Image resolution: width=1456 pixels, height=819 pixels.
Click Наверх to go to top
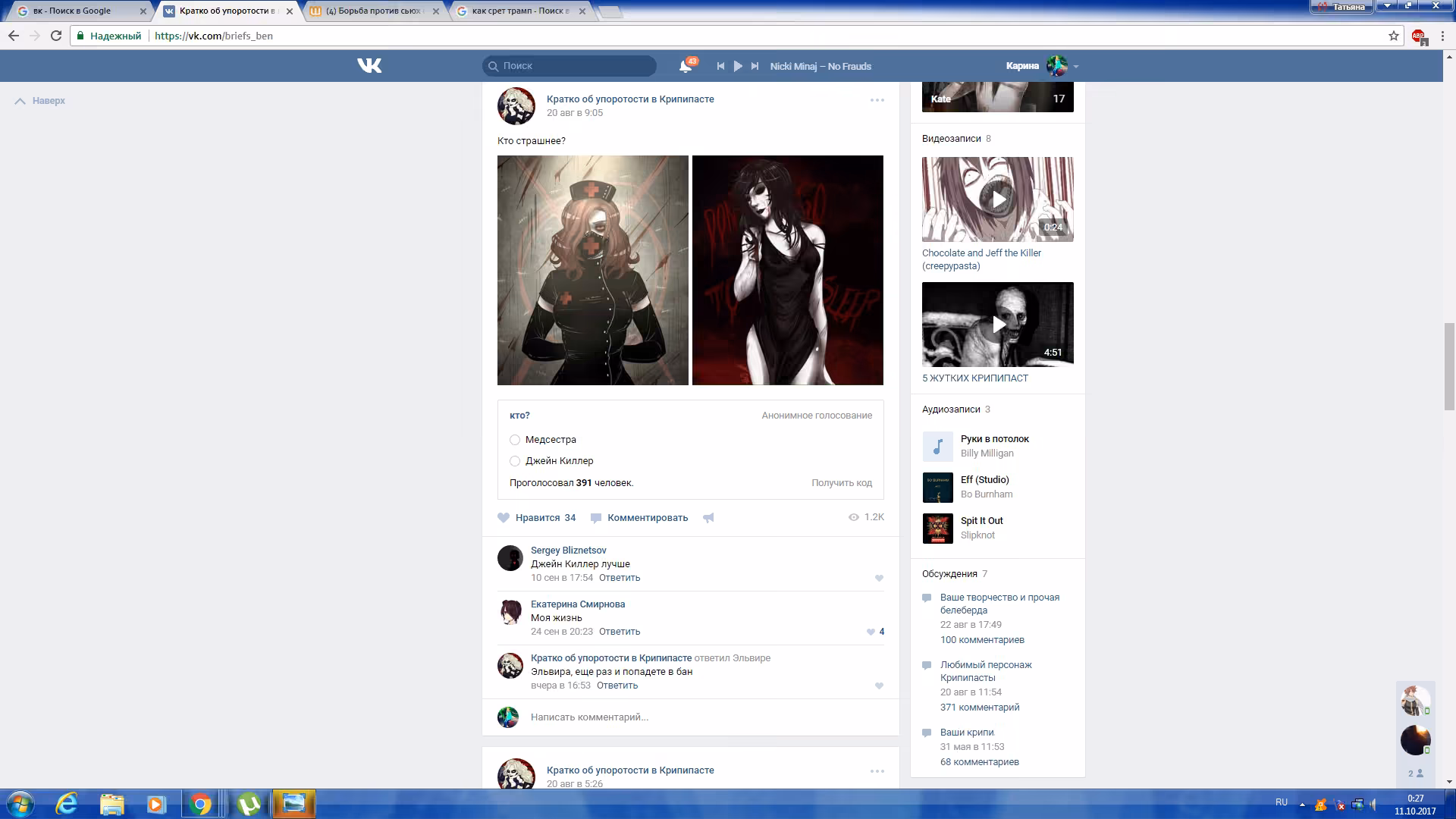[x=40, y=101]
